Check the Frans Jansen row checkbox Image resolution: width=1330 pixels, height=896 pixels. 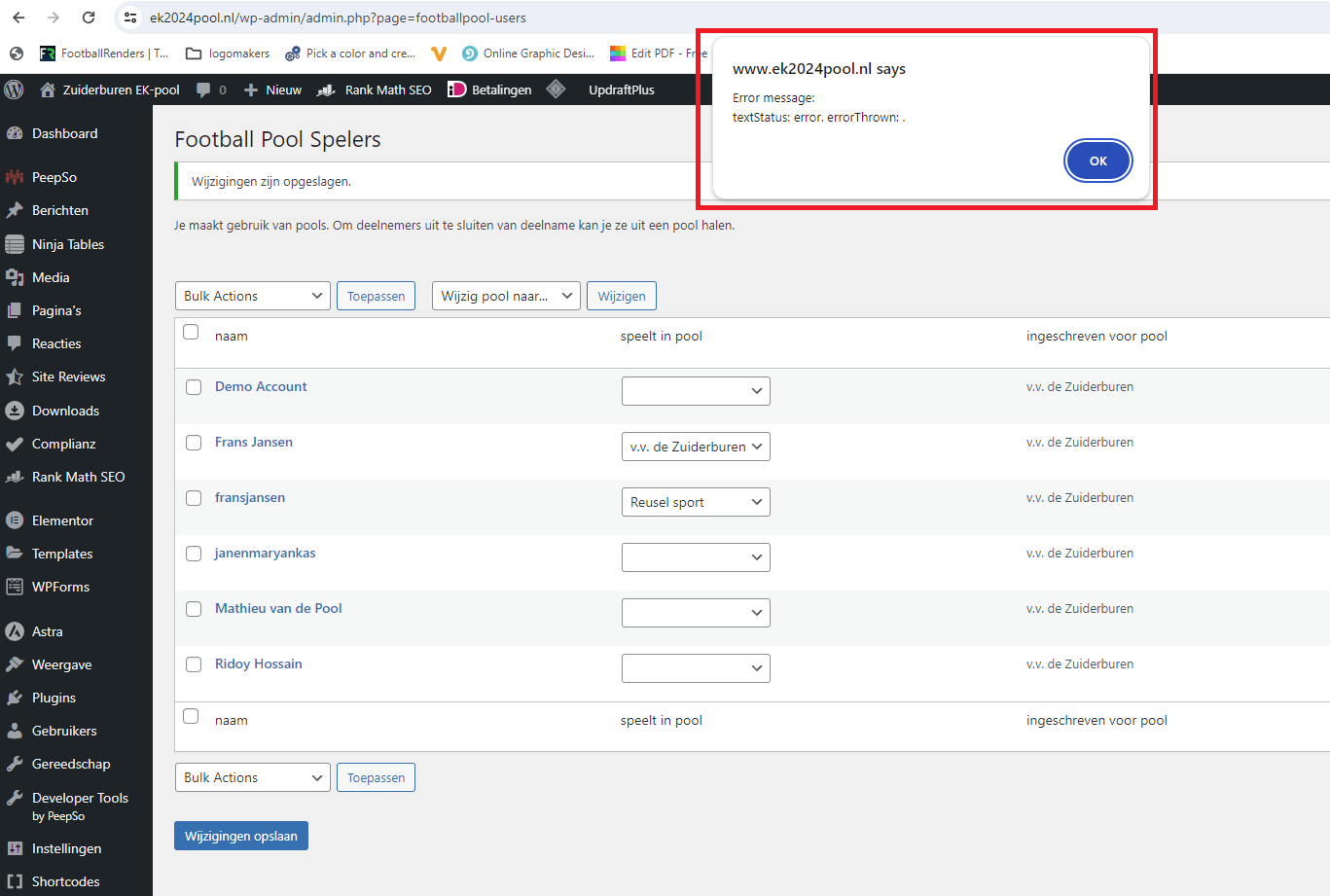(194, 443)
